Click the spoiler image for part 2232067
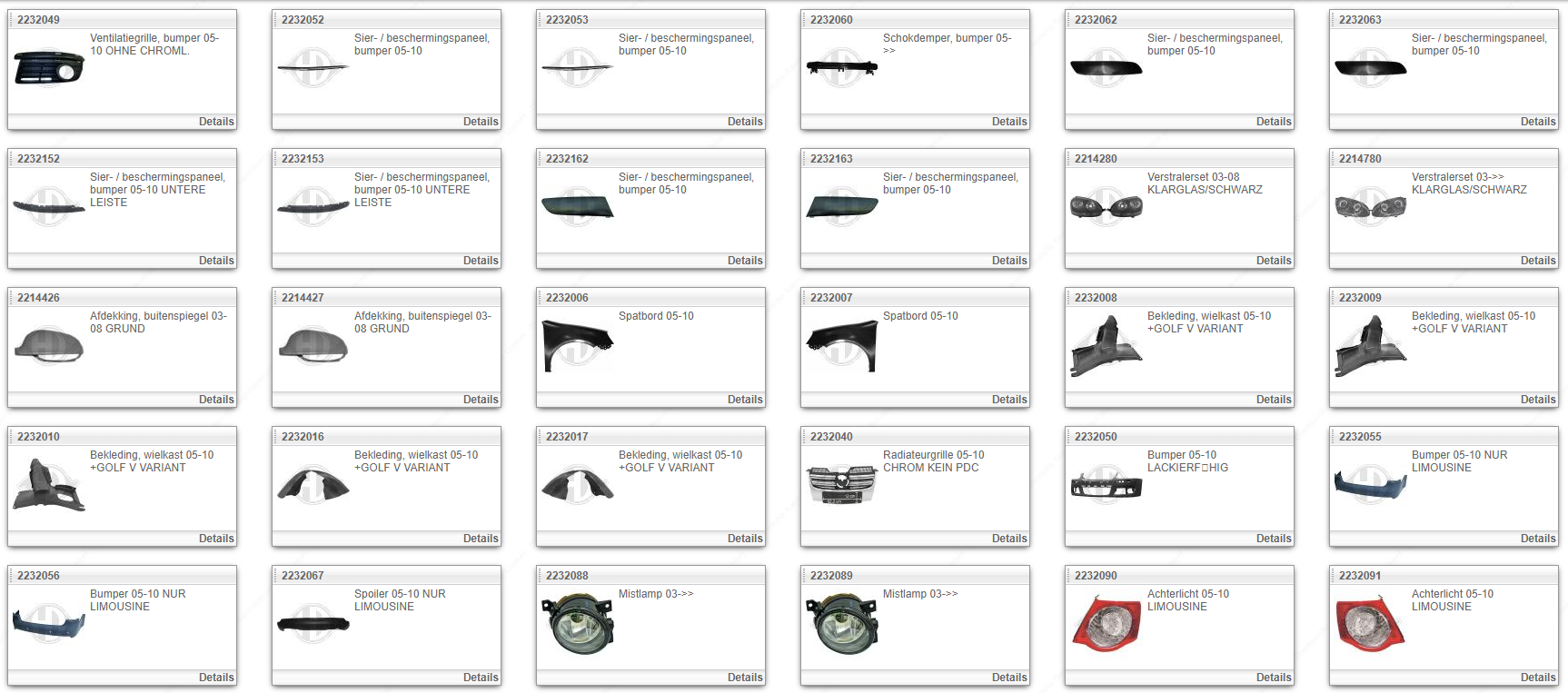The height and width of the screenshot is (693, 1568). pos(313,623)
